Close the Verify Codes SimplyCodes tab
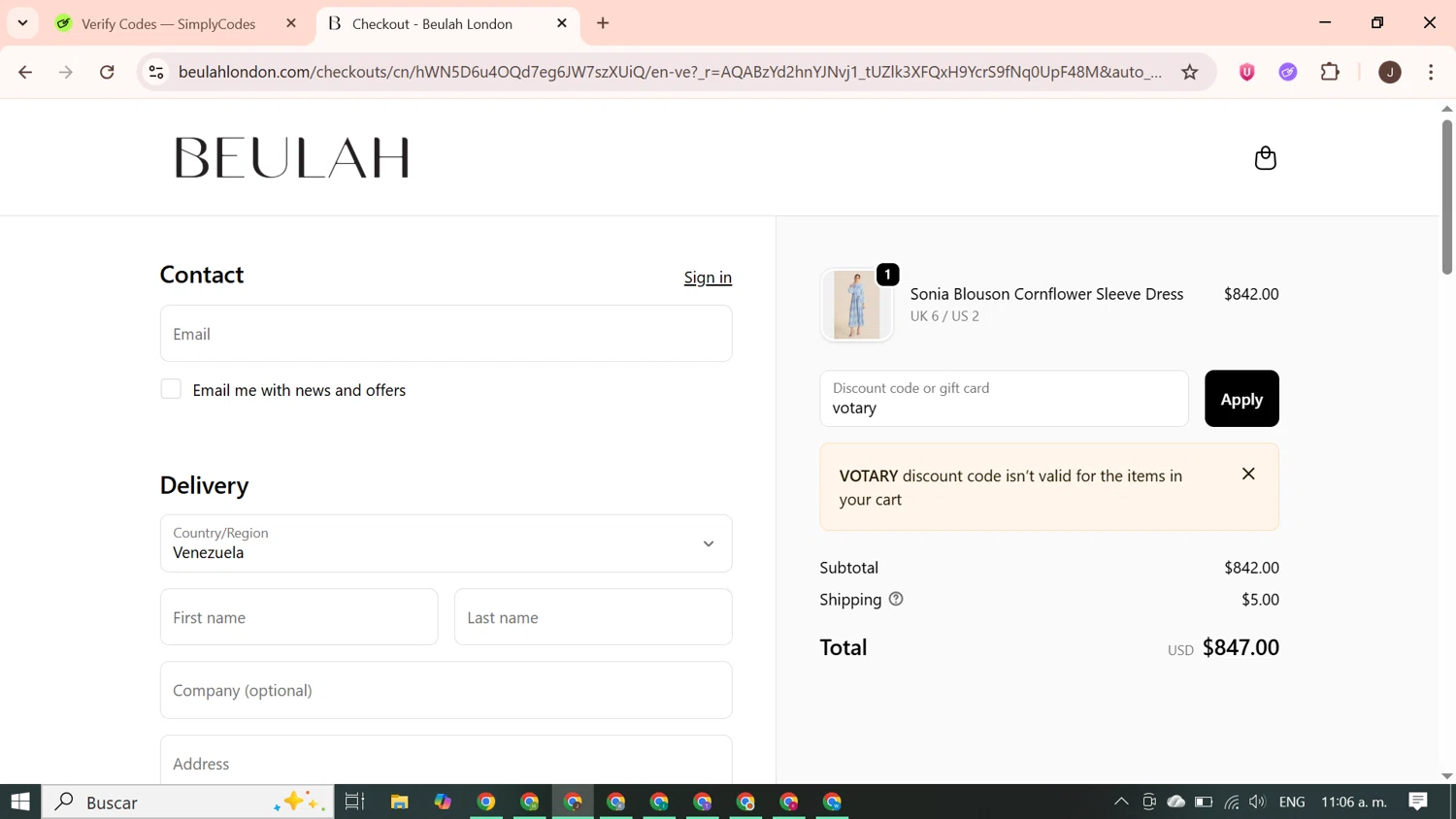The image size is (1456, 819). click(x=291, y=23)
